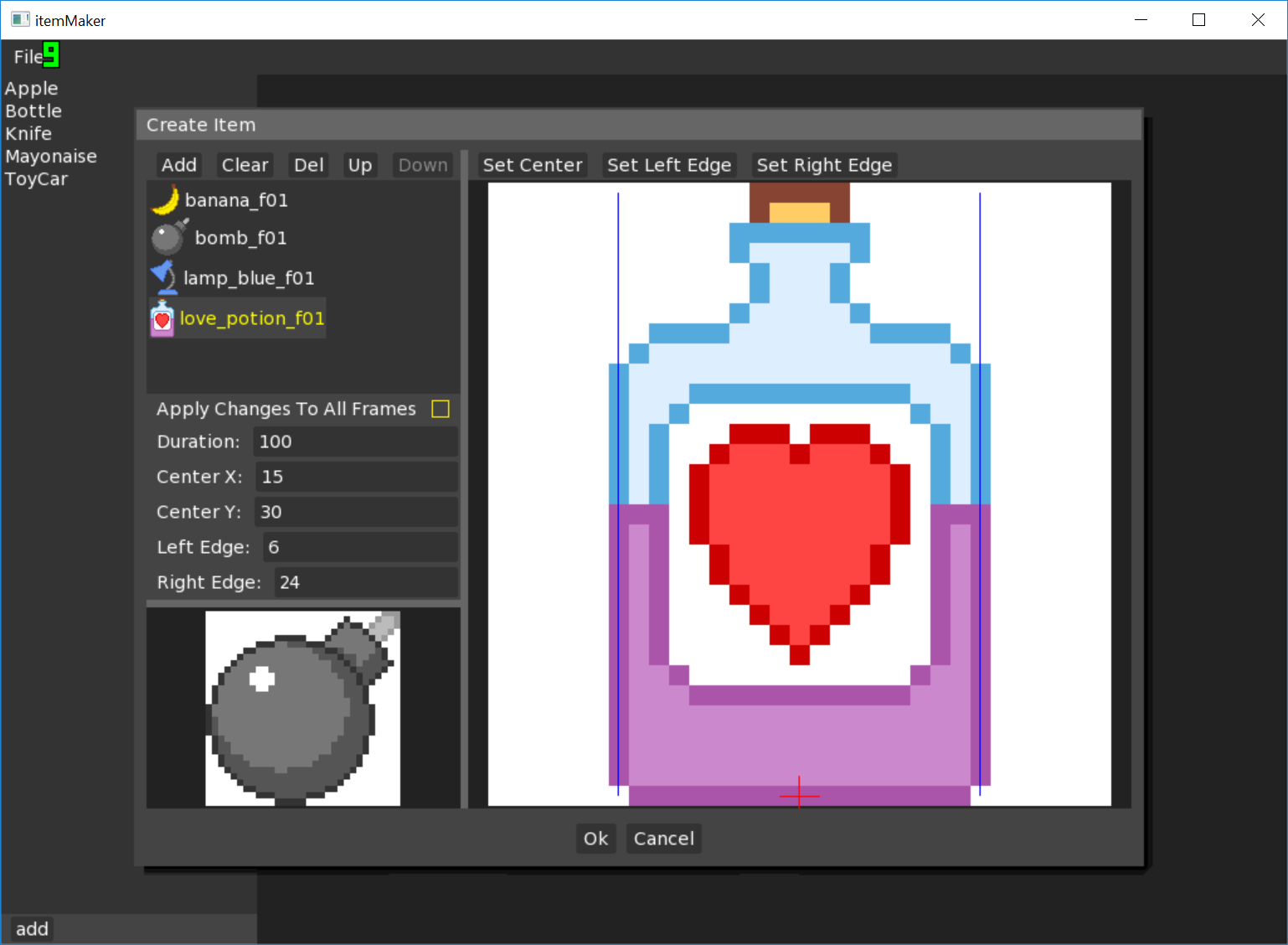Click the itemMaker window title icon
Viewport: 1288px width, 945px height.
20,20
